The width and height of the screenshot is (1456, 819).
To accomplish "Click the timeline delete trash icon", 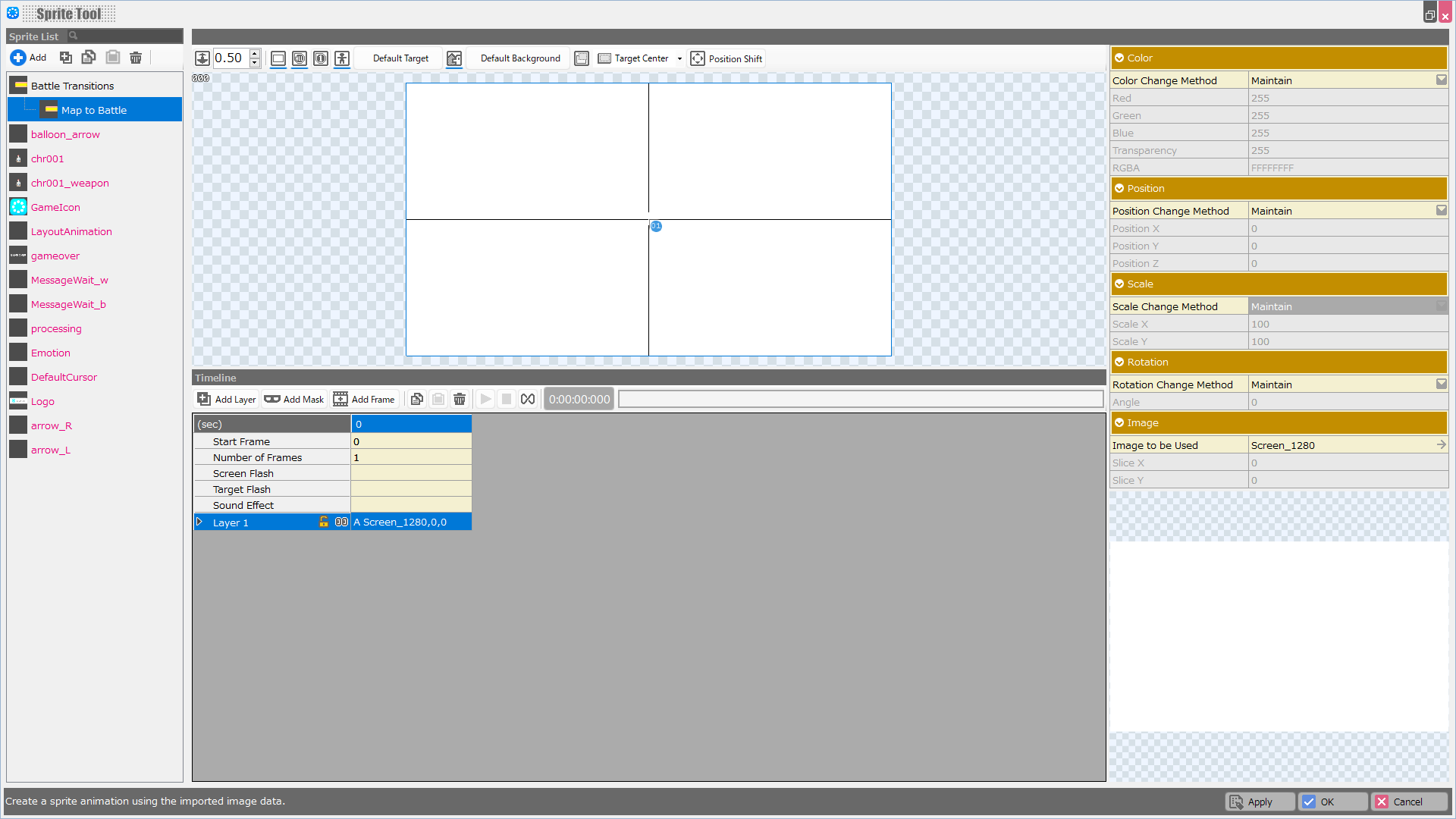I will (460, 399).
